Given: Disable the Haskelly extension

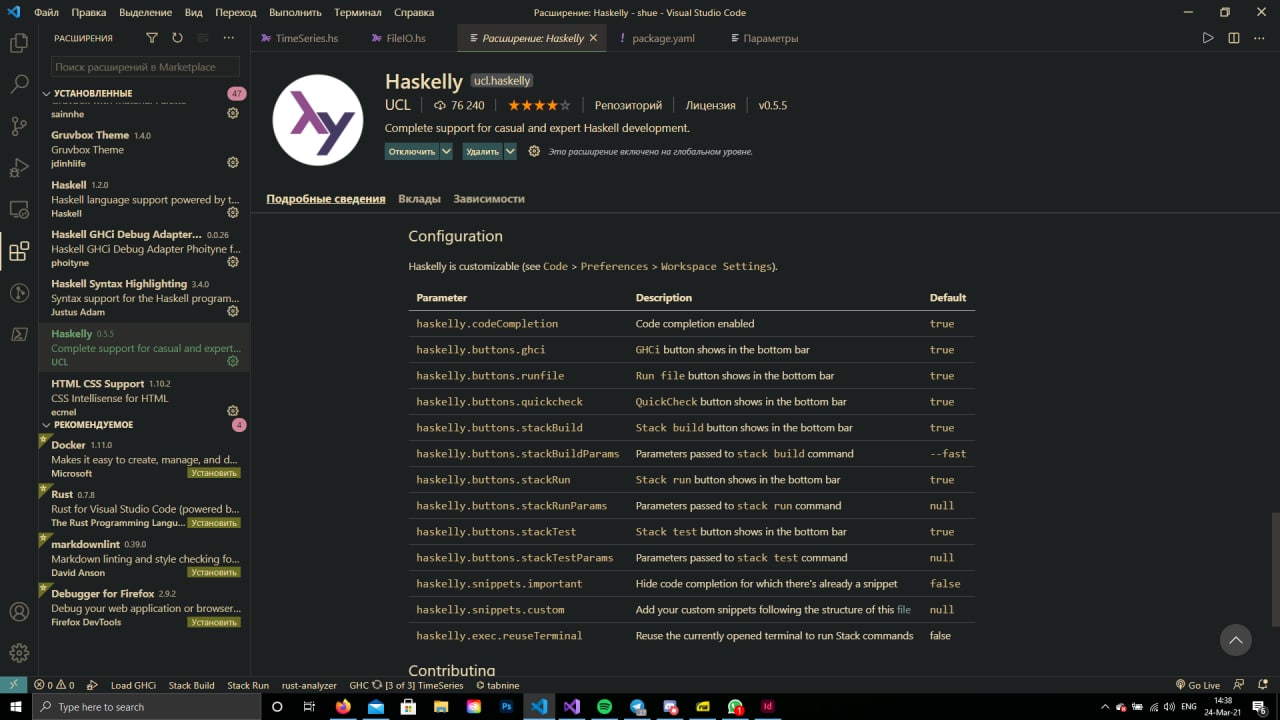Looking at the screenshot, I should (x=411, y=151).
